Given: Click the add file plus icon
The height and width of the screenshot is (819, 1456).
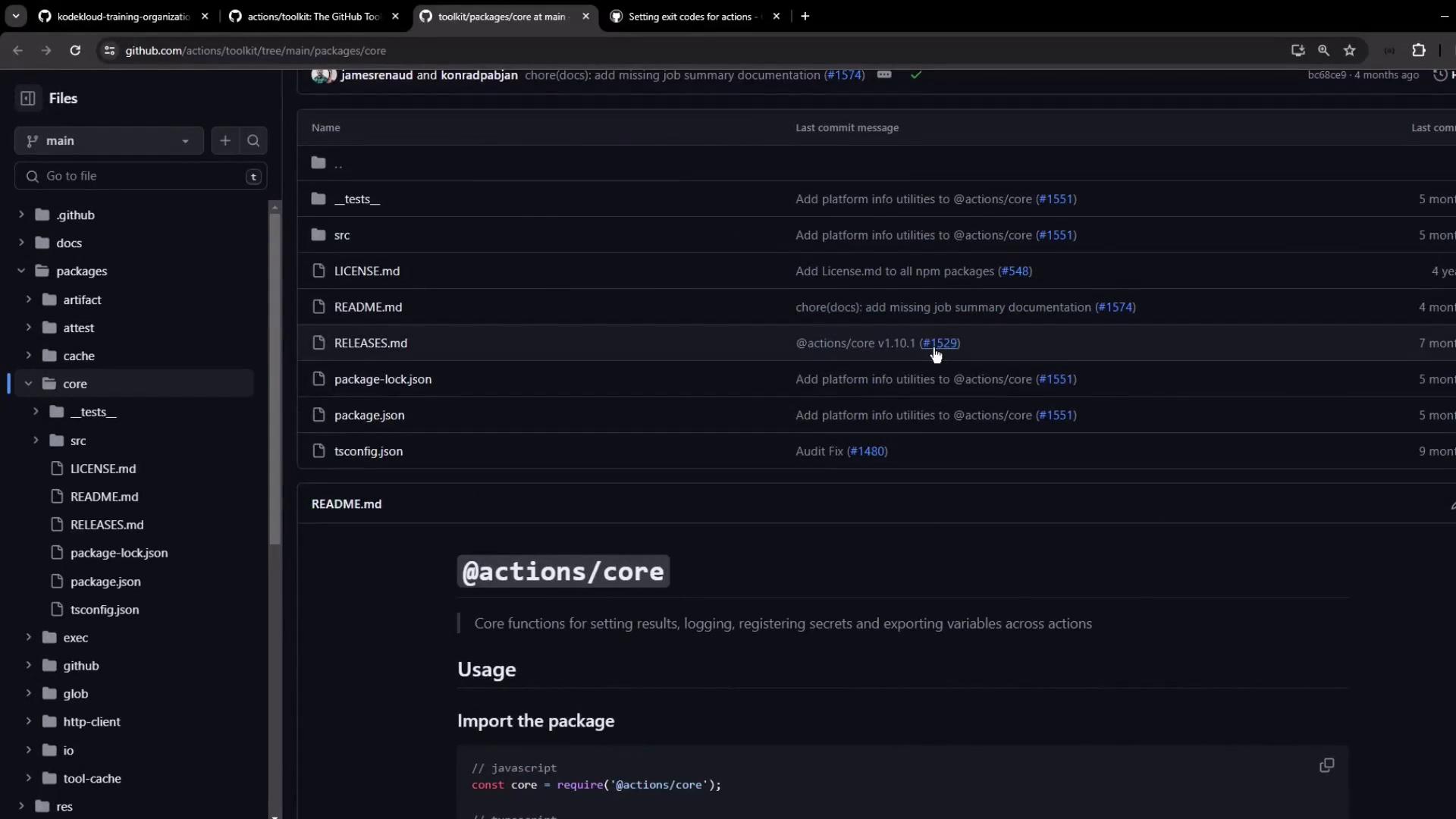Looking at the screenshot, I should coord(225,140).
